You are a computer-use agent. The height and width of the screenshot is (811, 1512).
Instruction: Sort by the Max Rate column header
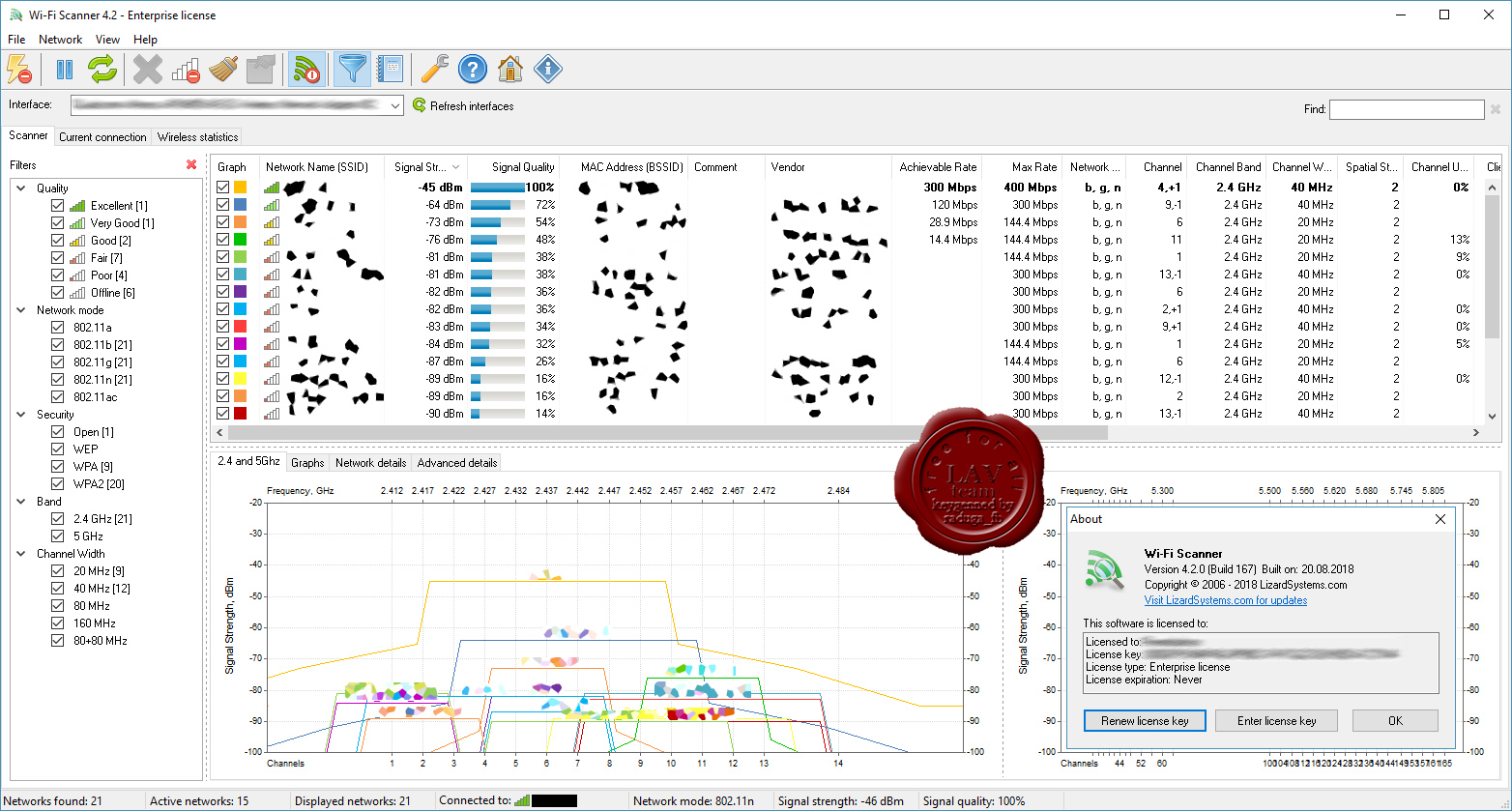click(1022, 167)
